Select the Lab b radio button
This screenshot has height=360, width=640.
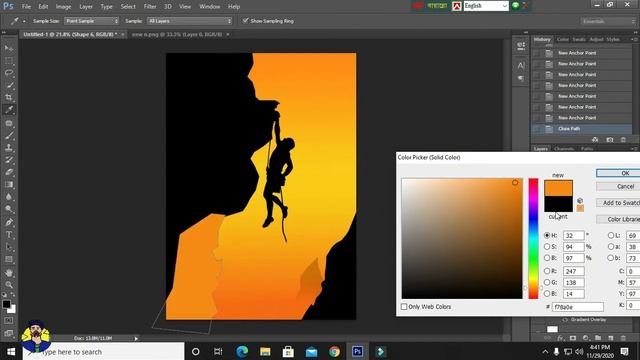click(611, 258)
